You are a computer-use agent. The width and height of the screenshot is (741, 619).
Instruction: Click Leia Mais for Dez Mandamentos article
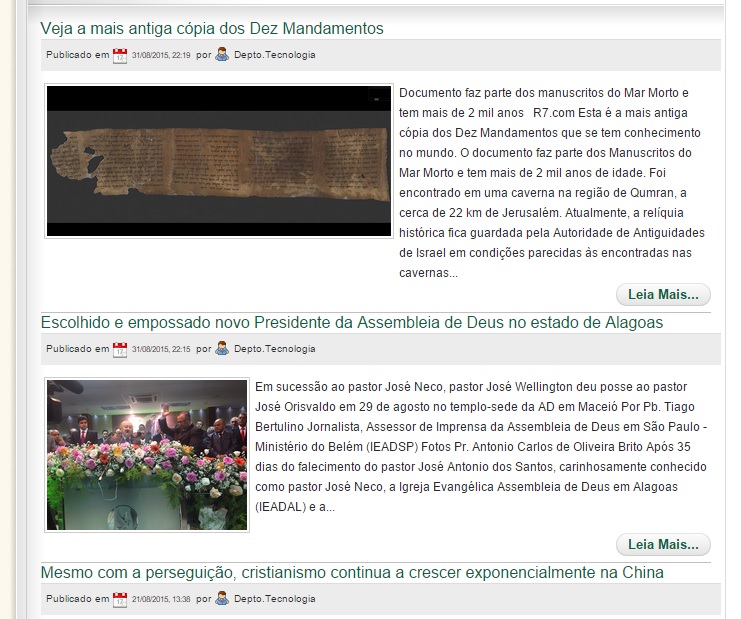pos(663,295)
